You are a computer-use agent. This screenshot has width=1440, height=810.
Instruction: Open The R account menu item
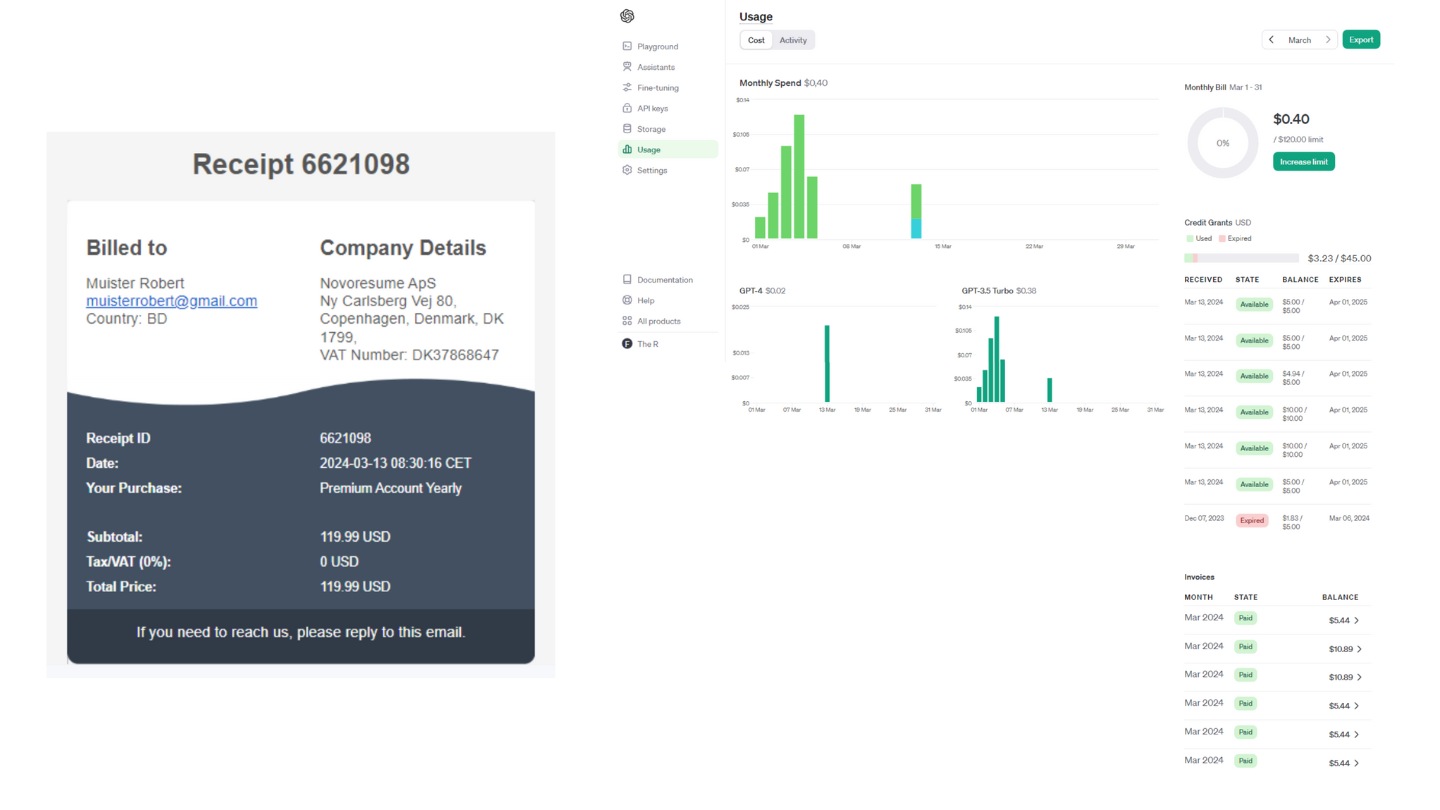647,344
